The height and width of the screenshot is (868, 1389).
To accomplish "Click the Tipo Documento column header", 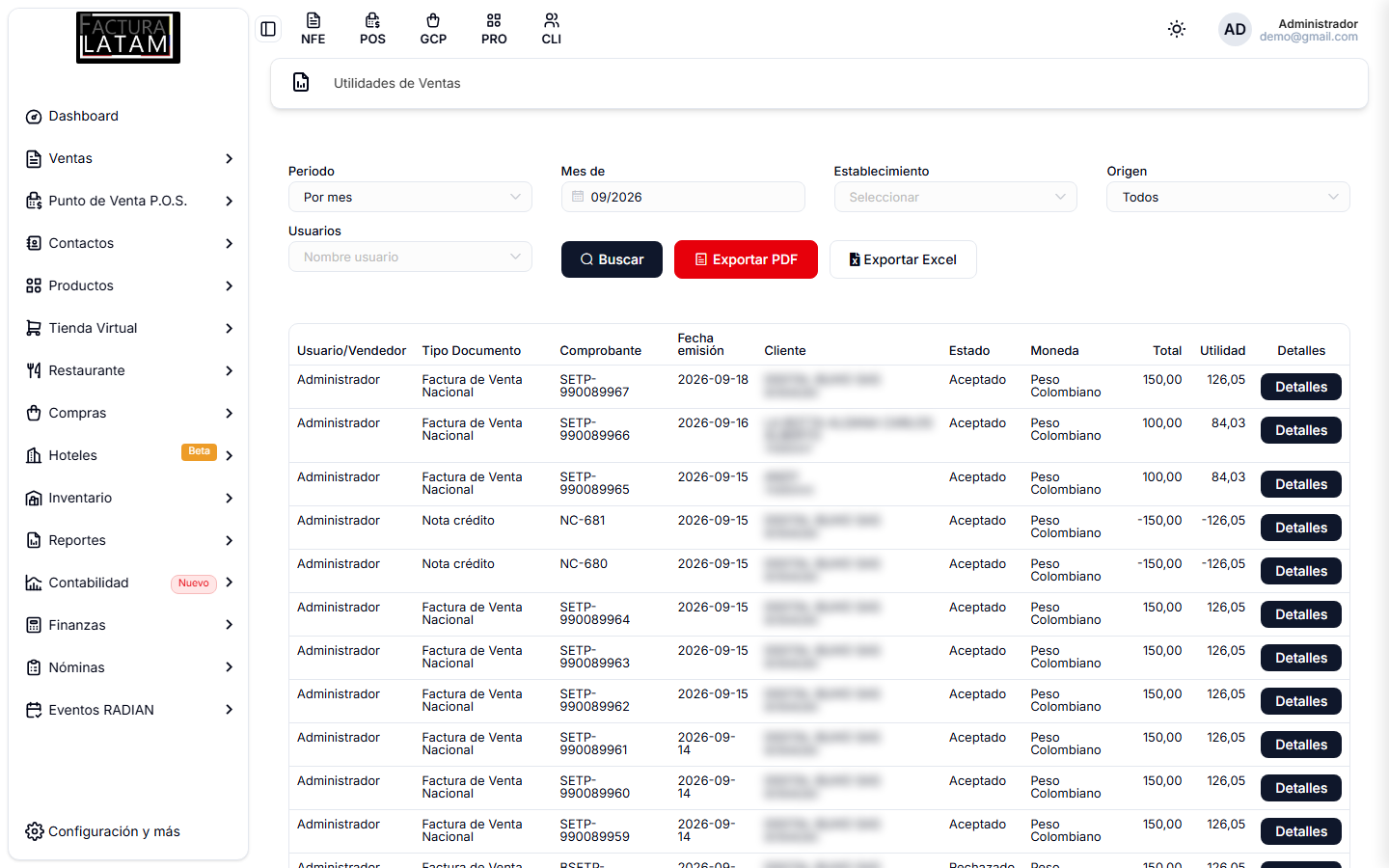I will click(x=471, y=351).
